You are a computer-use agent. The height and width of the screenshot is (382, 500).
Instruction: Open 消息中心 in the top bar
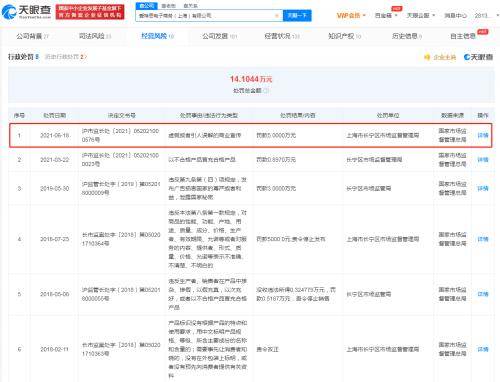[455, 15]
